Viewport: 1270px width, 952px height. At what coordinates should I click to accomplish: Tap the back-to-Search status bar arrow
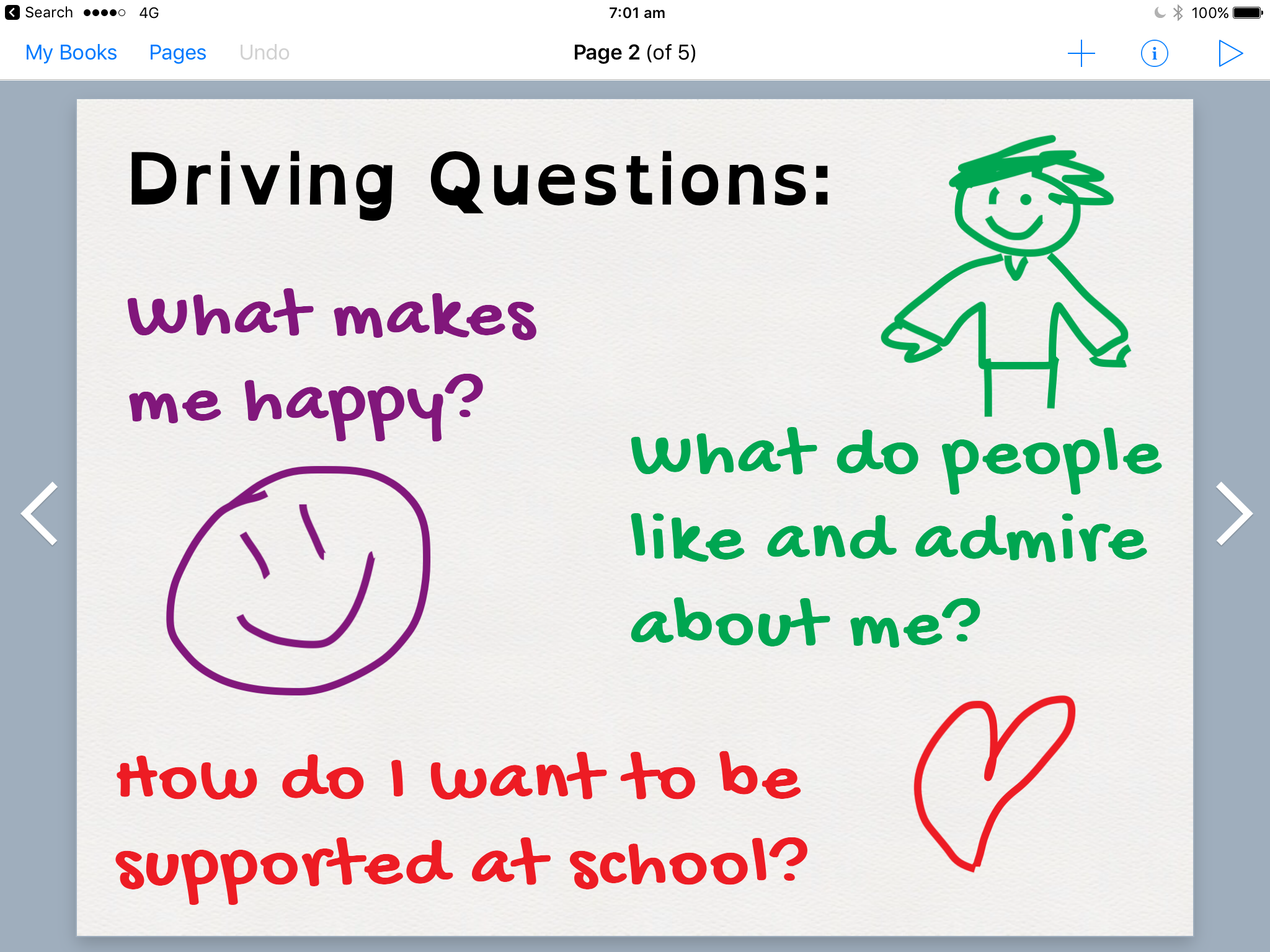[12, 12]
